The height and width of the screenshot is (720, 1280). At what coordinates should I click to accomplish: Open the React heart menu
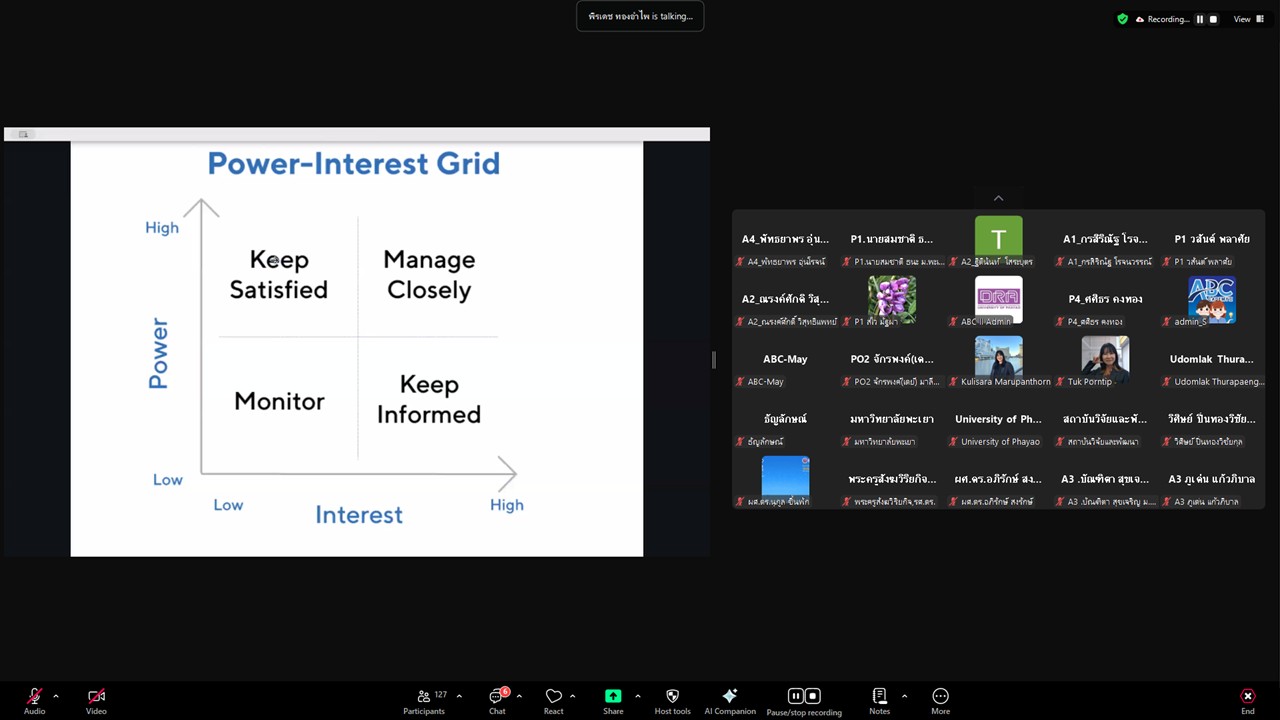coord(553,700)
